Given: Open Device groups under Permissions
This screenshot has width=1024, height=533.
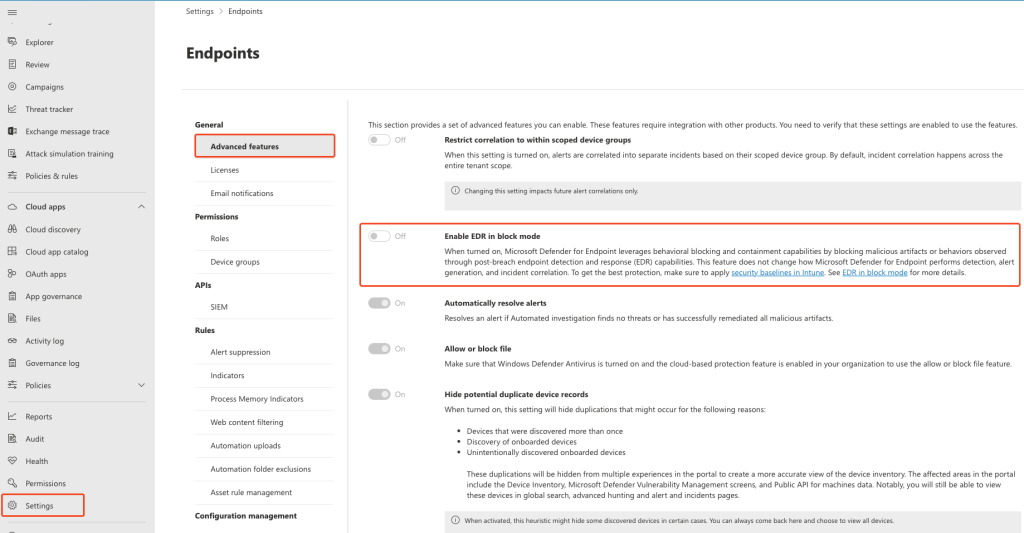Looking at the screenshot, I should click(234, 262).
